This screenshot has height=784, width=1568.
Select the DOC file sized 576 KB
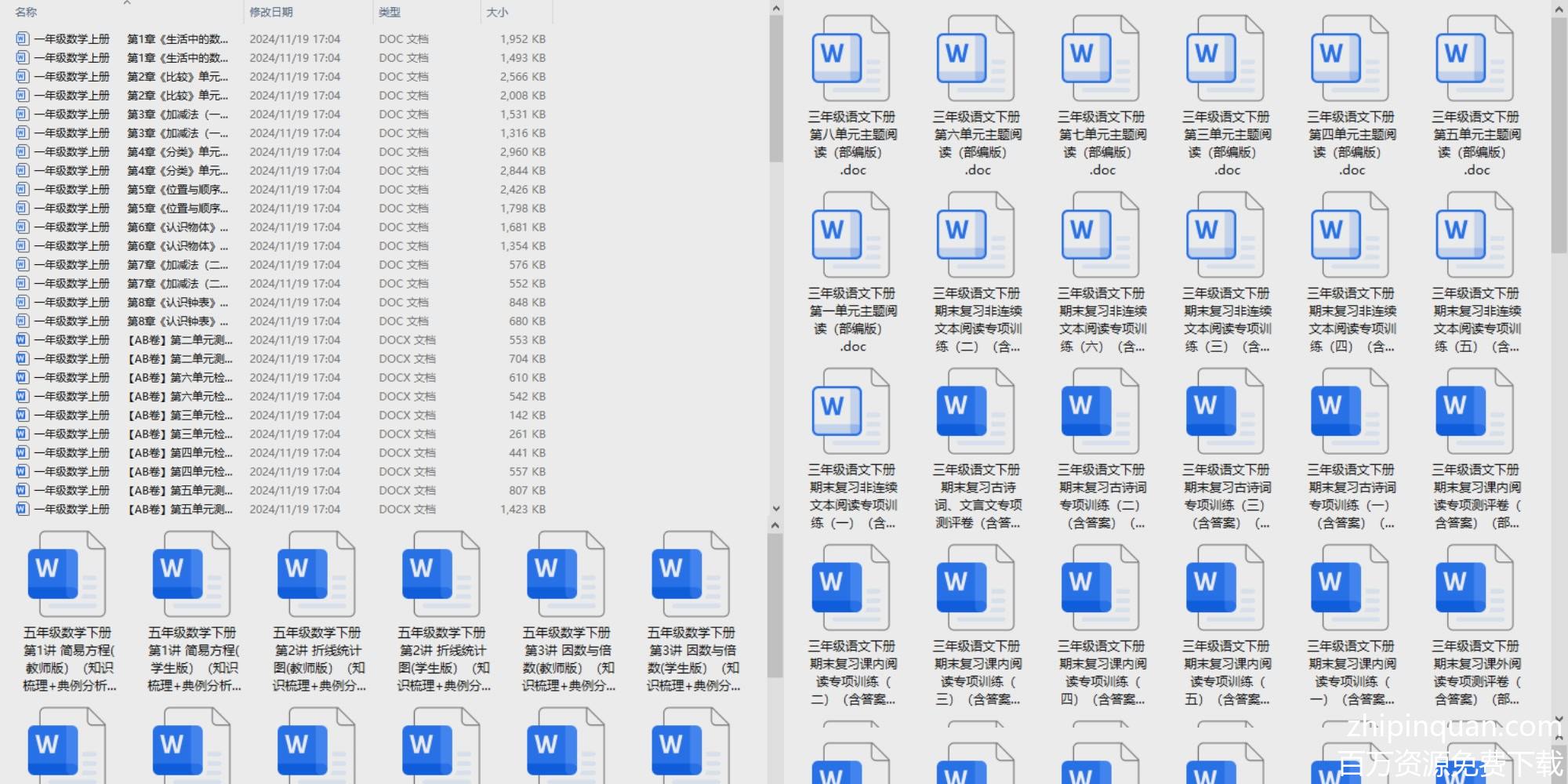179,265
